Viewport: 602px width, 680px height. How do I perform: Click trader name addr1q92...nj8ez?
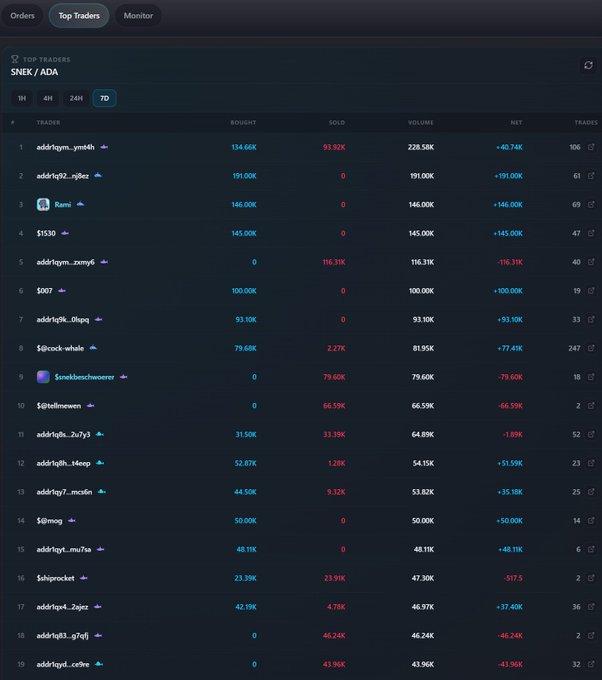[x=63, y=176]
